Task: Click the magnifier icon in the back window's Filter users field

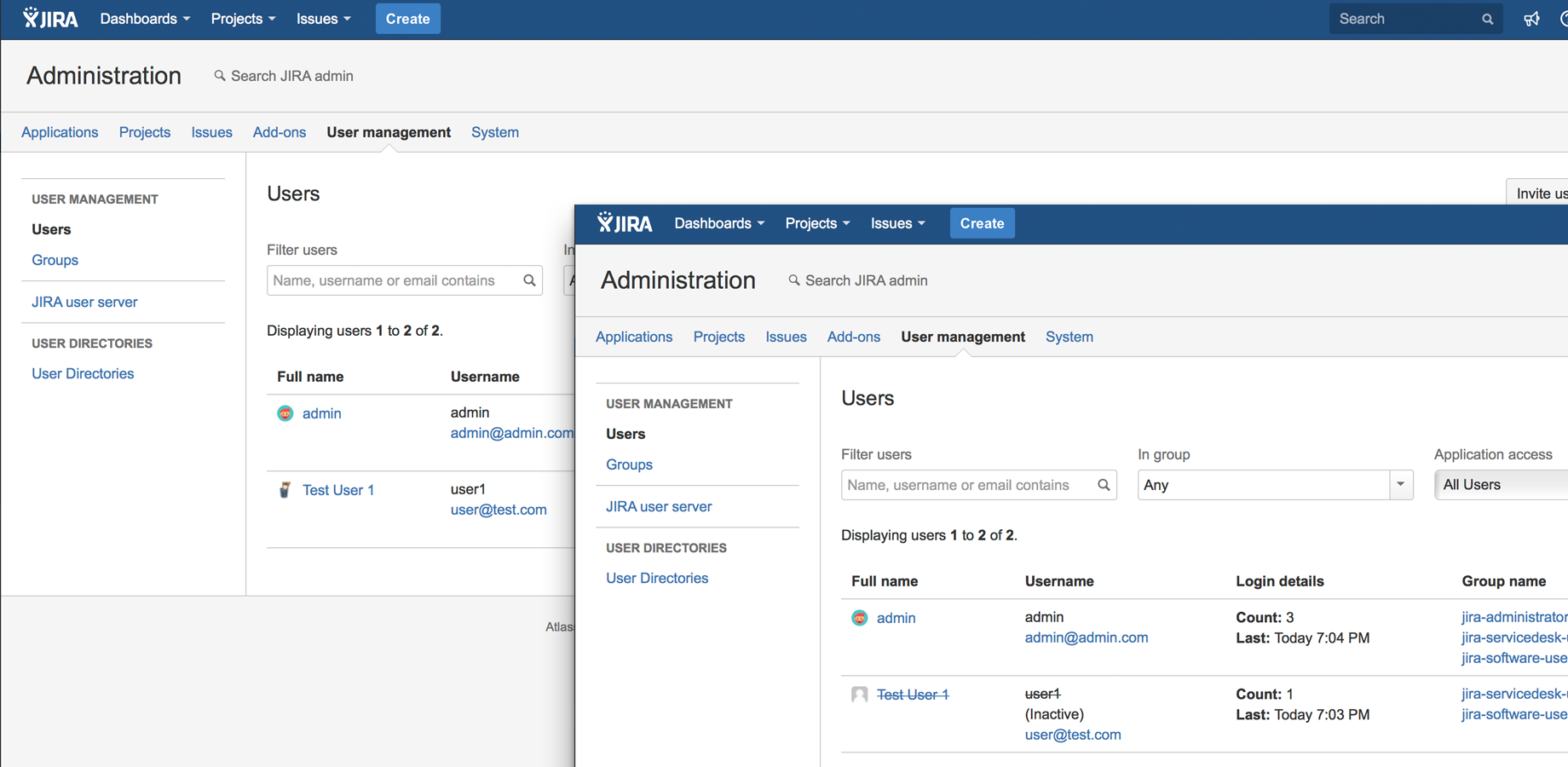Action: [x=529, y=280]
